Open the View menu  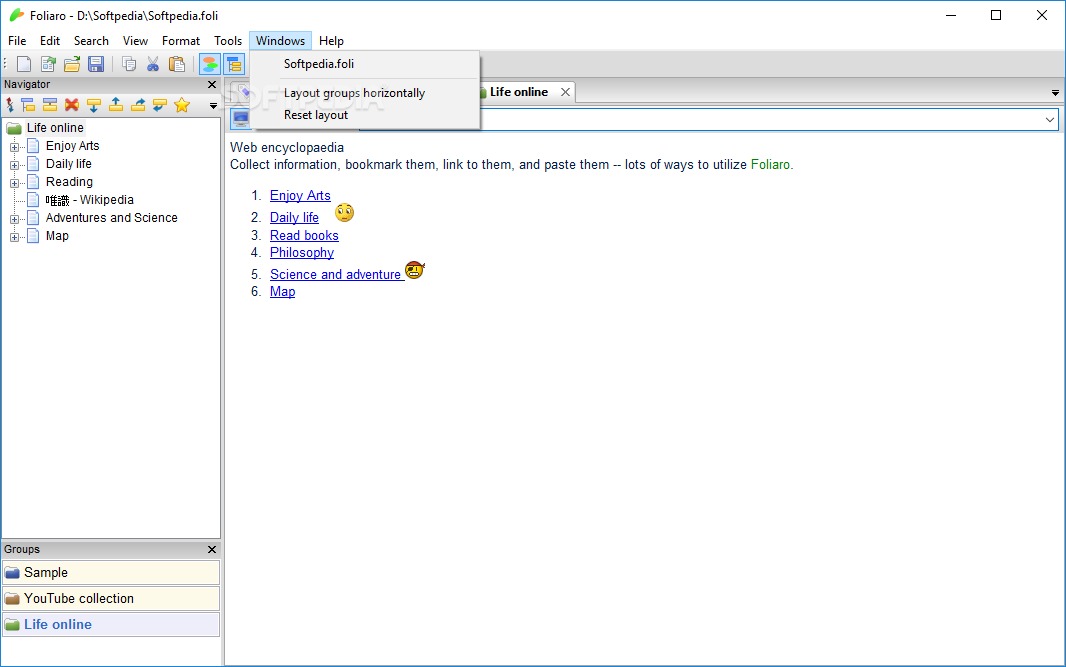coord(135,41)
